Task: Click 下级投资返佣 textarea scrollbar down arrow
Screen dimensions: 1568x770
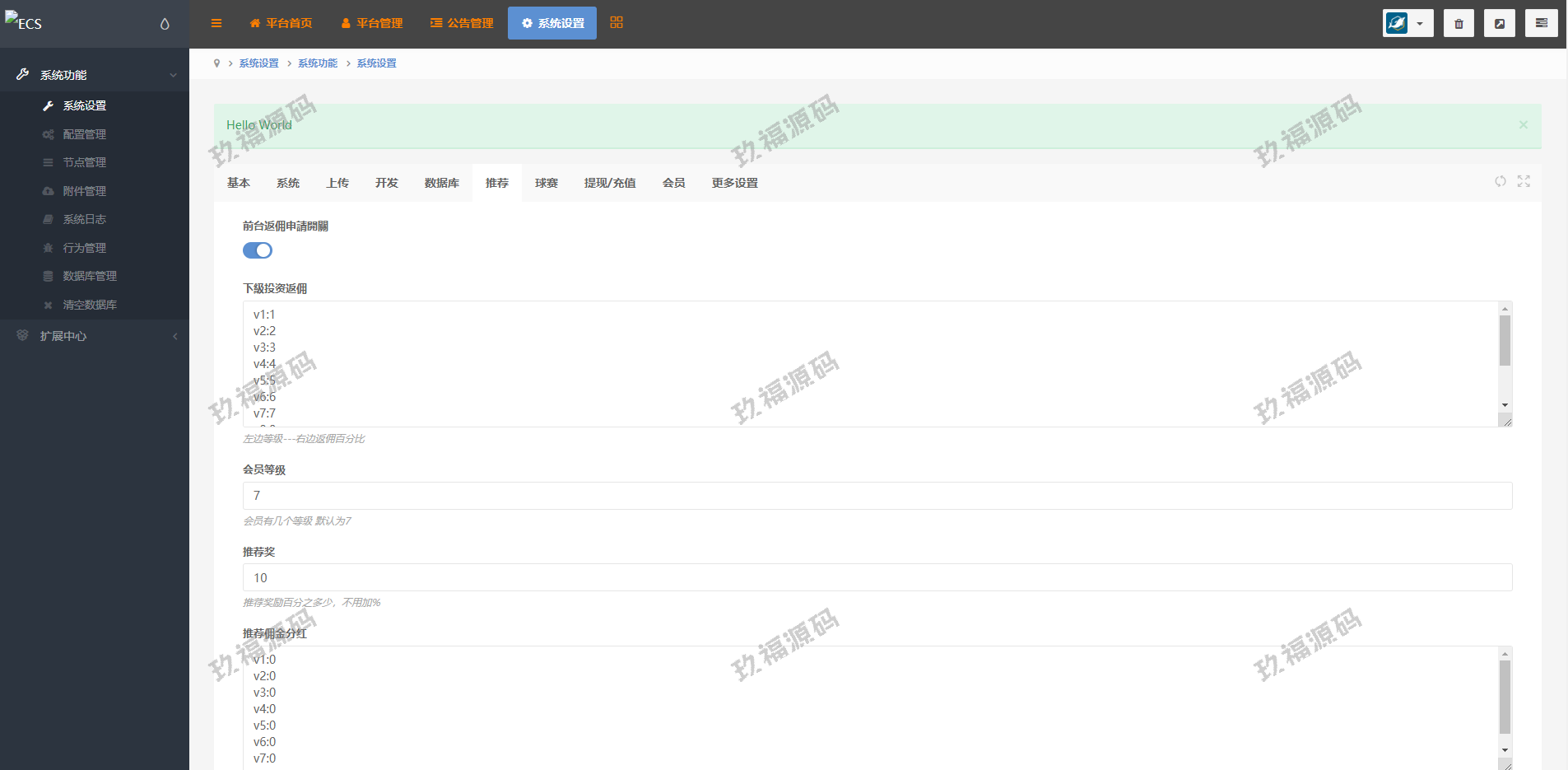Action: pyautogui.click(x=1505, y=405)
